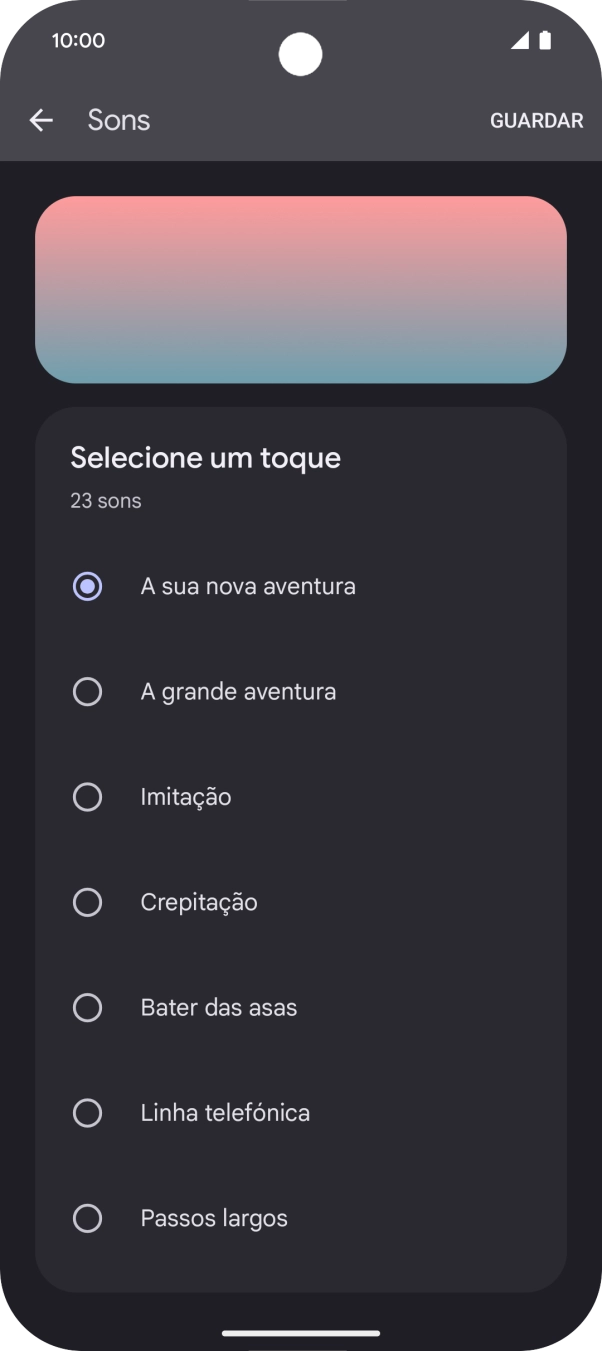The image size is (602, 1351).
Task: Pick the 'Crepitação' ringtone
Action: (x=87, y=902)
